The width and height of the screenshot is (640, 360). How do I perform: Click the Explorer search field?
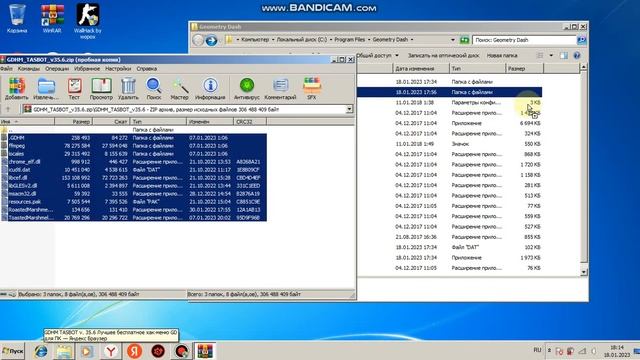tap(524, 40)
